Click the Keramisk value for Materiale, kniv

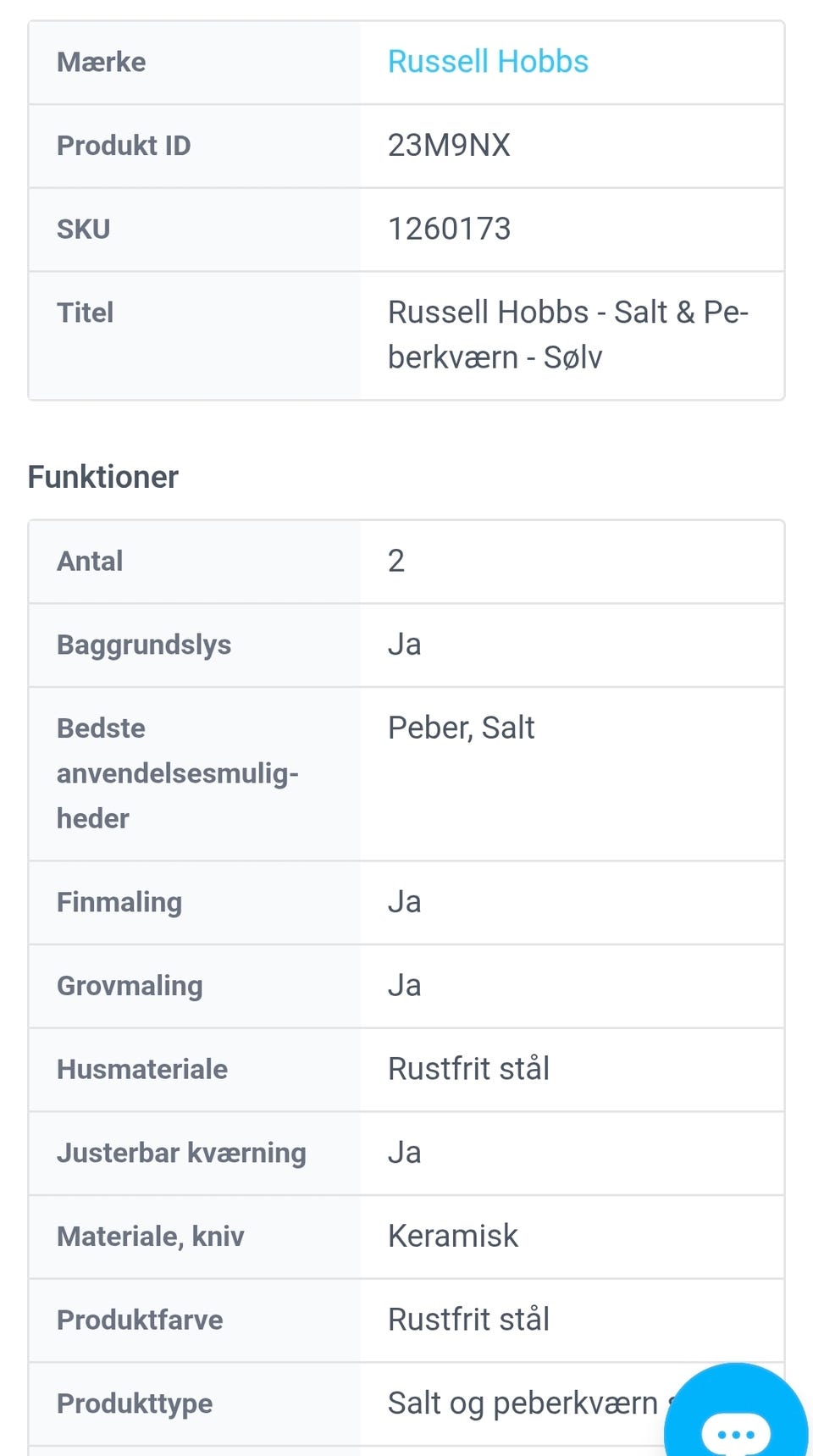(x=452, y=1236)
